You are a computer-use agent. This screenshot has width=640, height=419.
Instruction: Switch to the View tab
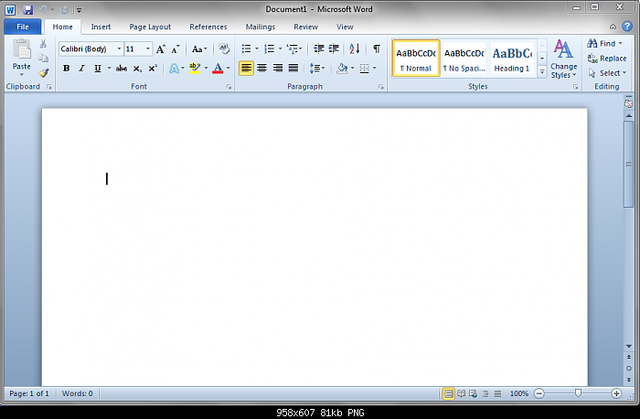345,27
